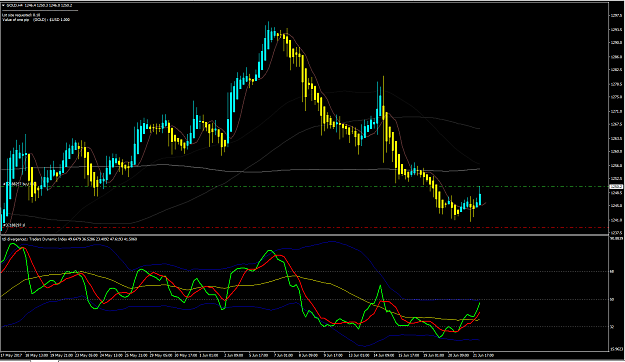Click the 50 level on the indicator scale
The image size is (625, 362).
click(x=612, y=299)
